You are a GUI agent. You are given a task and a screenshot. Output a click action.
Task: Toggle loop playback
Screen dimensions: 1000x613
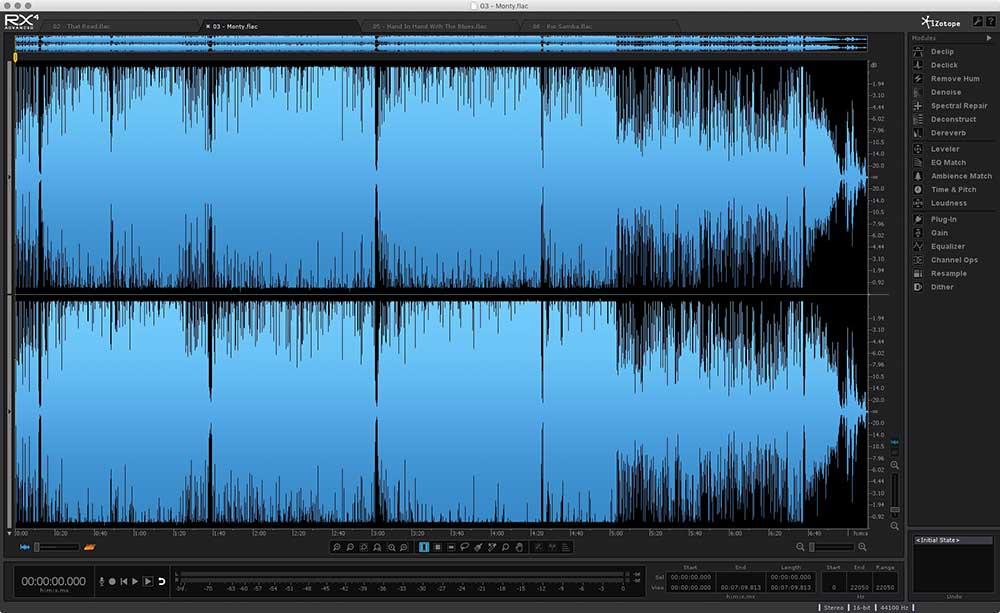[x=162, y=582]
